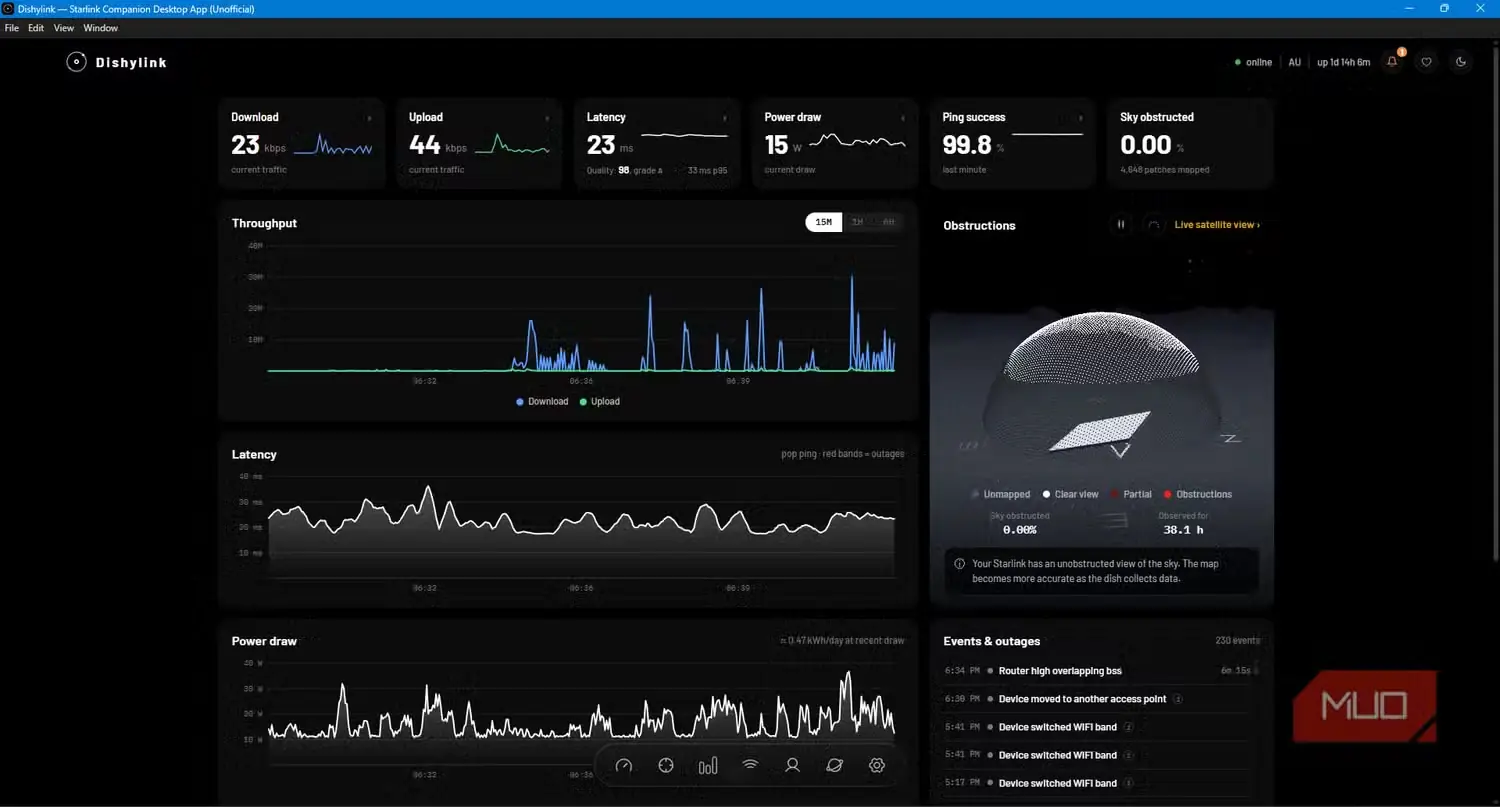Screen dimensions: 1500x807
Task: Open the planet icon in the dock
Action: [834, 766]
